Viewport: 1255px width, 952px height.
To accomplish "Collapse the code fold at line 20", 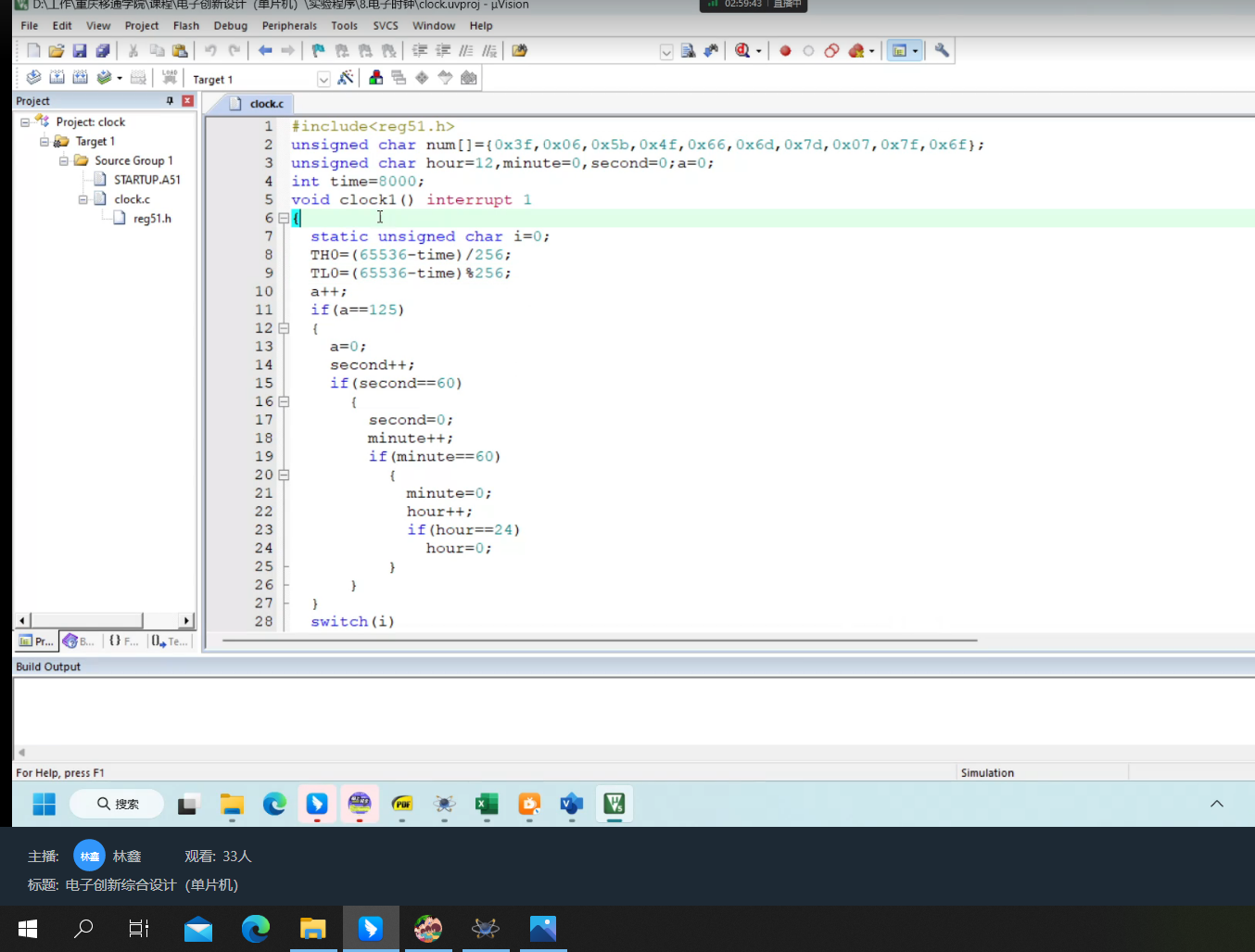I will [x=284, y=476].
